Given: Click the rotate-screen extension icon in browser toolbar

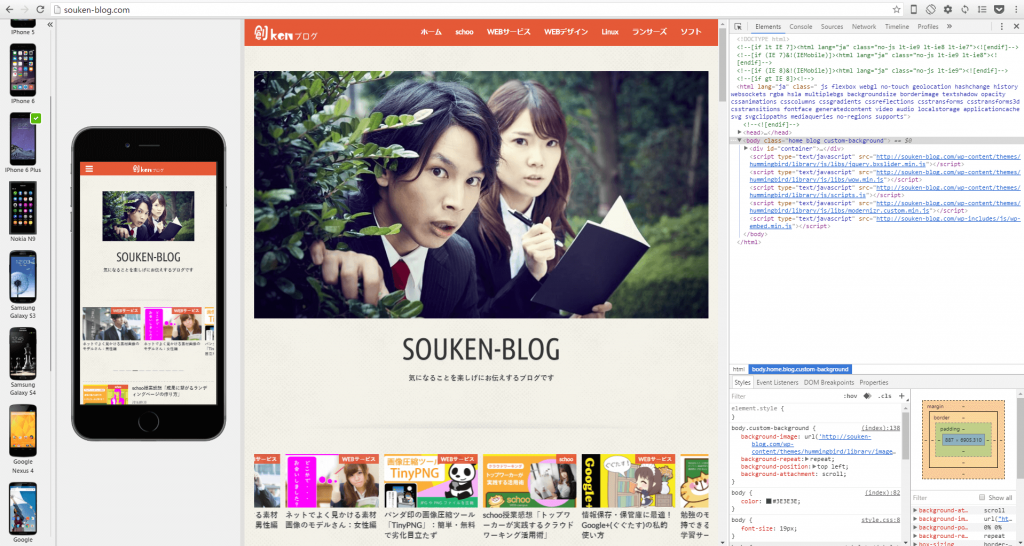Looking at the screenshot, I should (931, 10).
